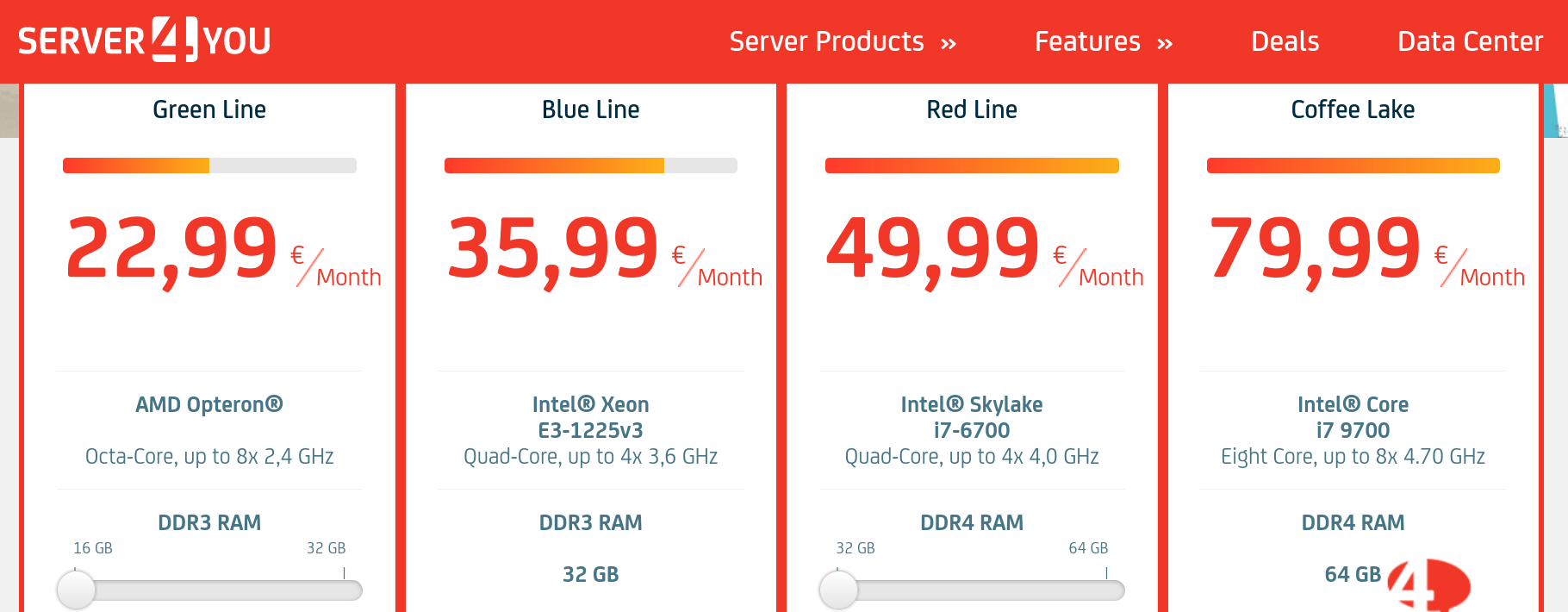Click the Red Line RAM slider handle

pos(838,590)
